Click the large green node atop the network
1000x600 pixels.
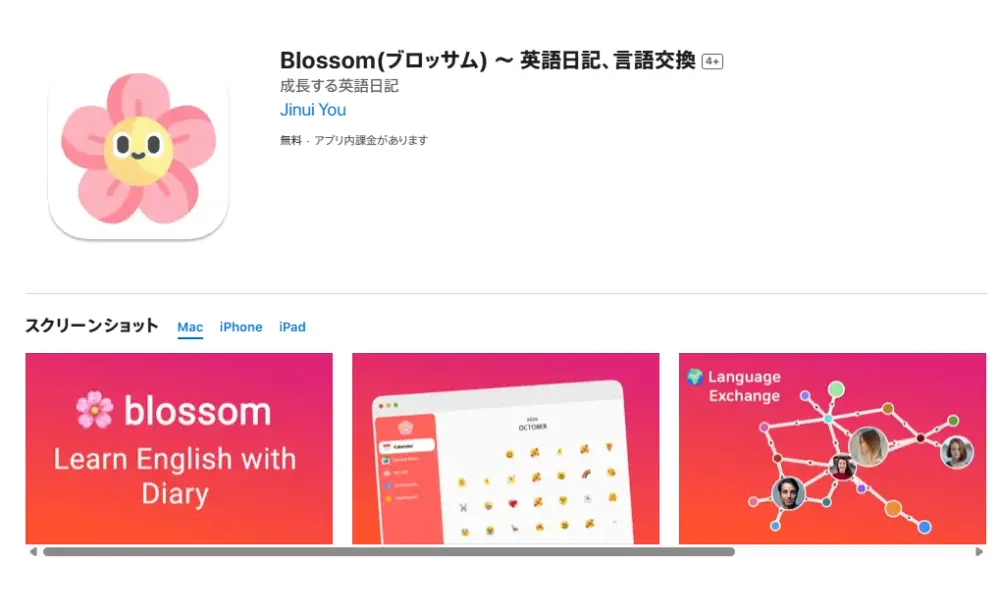836,389
